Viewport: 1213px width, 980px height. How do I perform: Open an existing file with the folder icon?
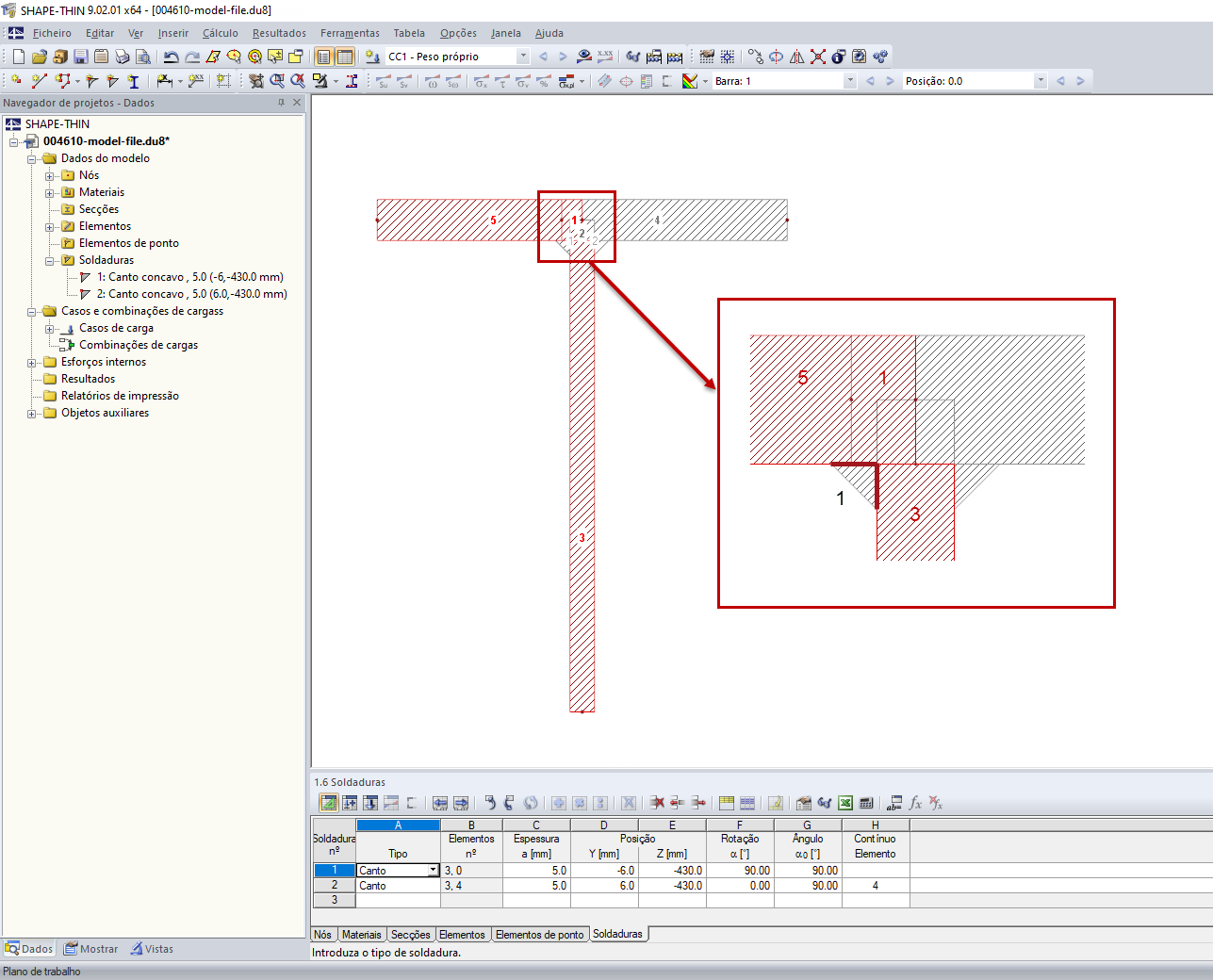pos(40,57)
